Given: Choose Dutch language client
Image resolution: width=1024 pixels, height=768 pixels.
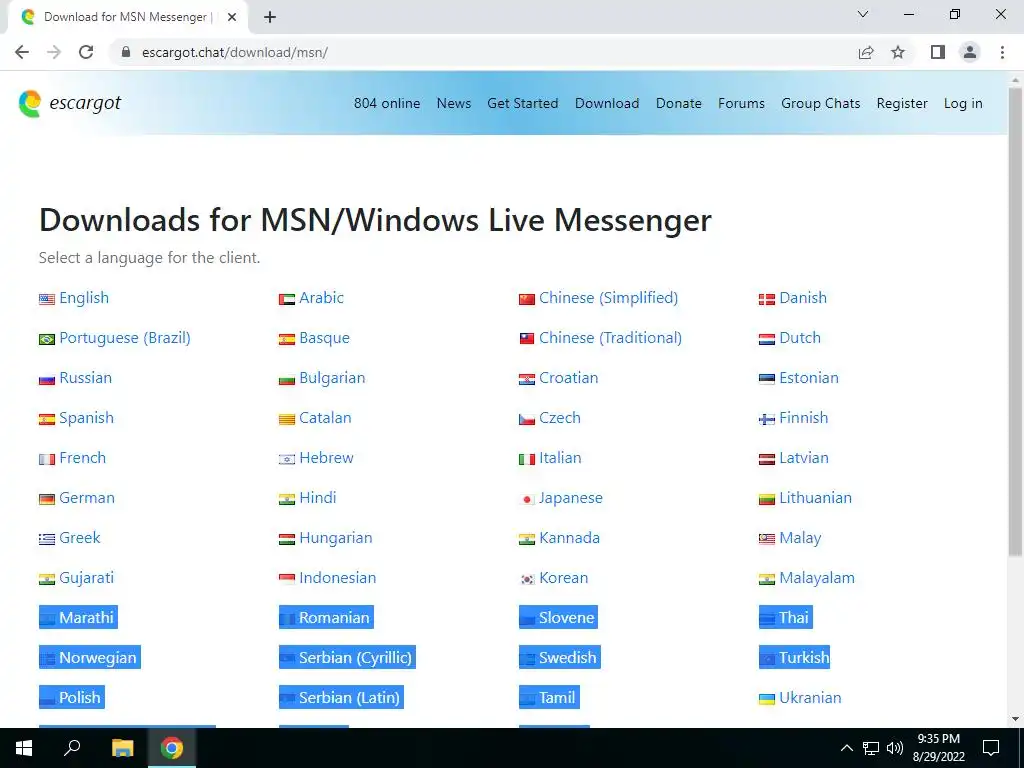Looking at the screenshot, I should coord(800,338).
